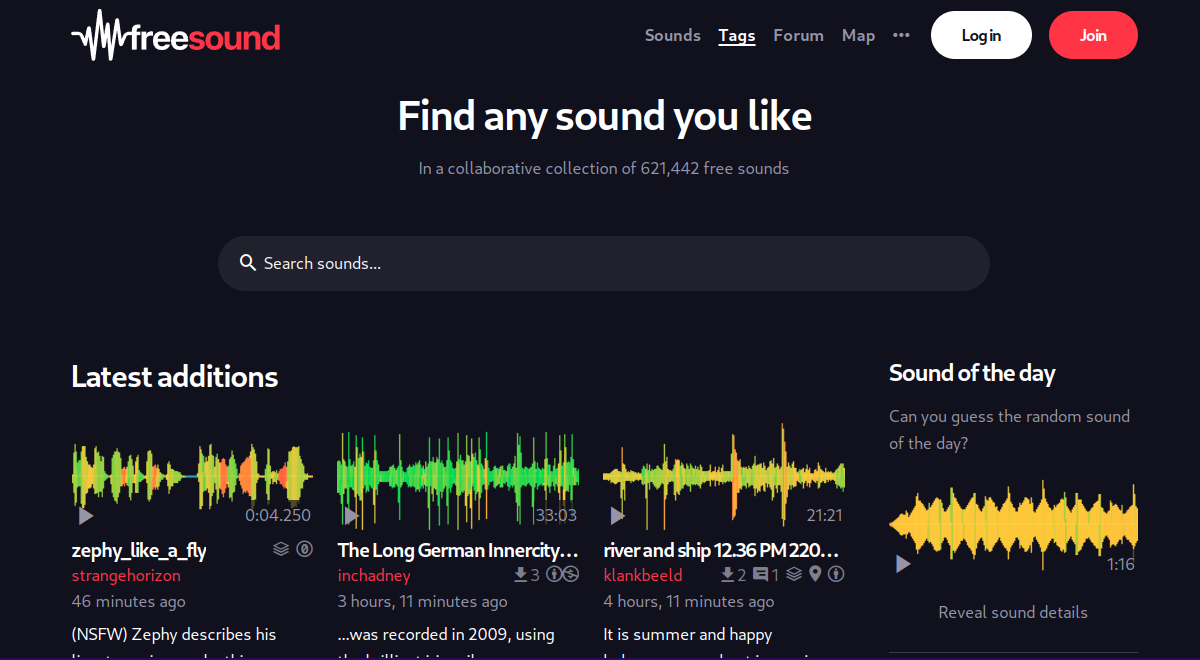1200x660 pixels.
Task: Click the attribution license icon on river and ship
Action: (x=837, y=574)
